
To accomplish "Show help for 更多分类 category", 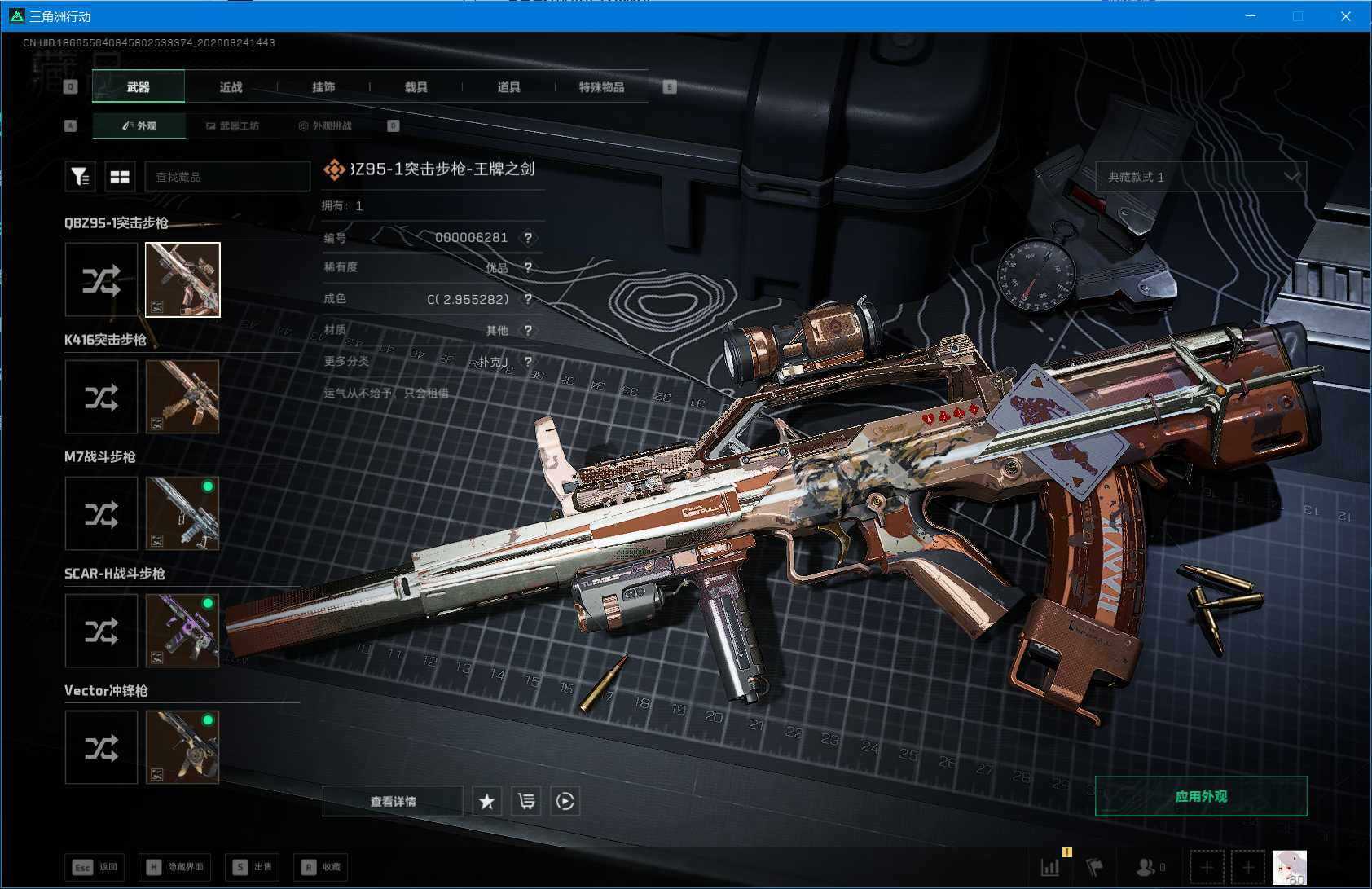I will (528, 361).
